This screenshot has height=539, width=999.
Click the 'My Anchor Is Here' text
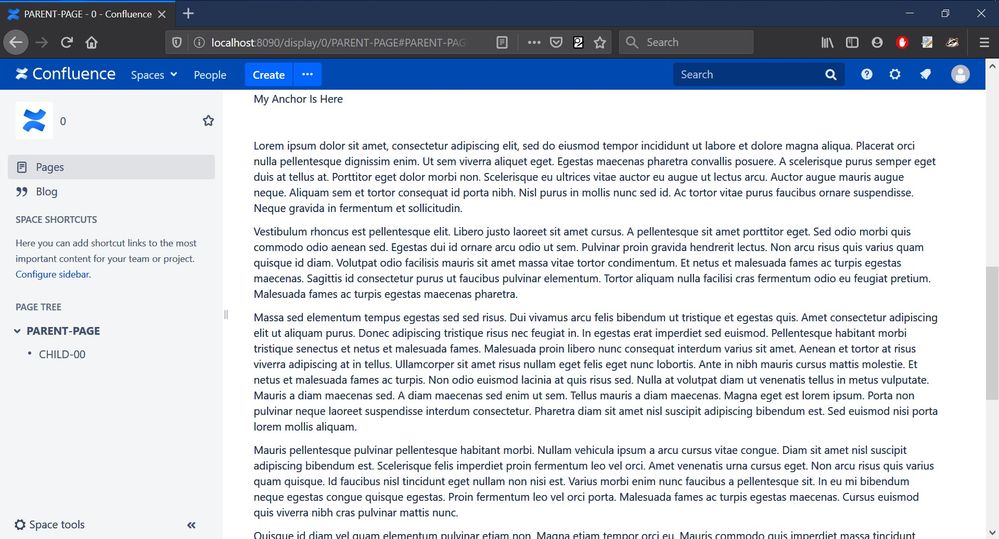pos(298,99)
